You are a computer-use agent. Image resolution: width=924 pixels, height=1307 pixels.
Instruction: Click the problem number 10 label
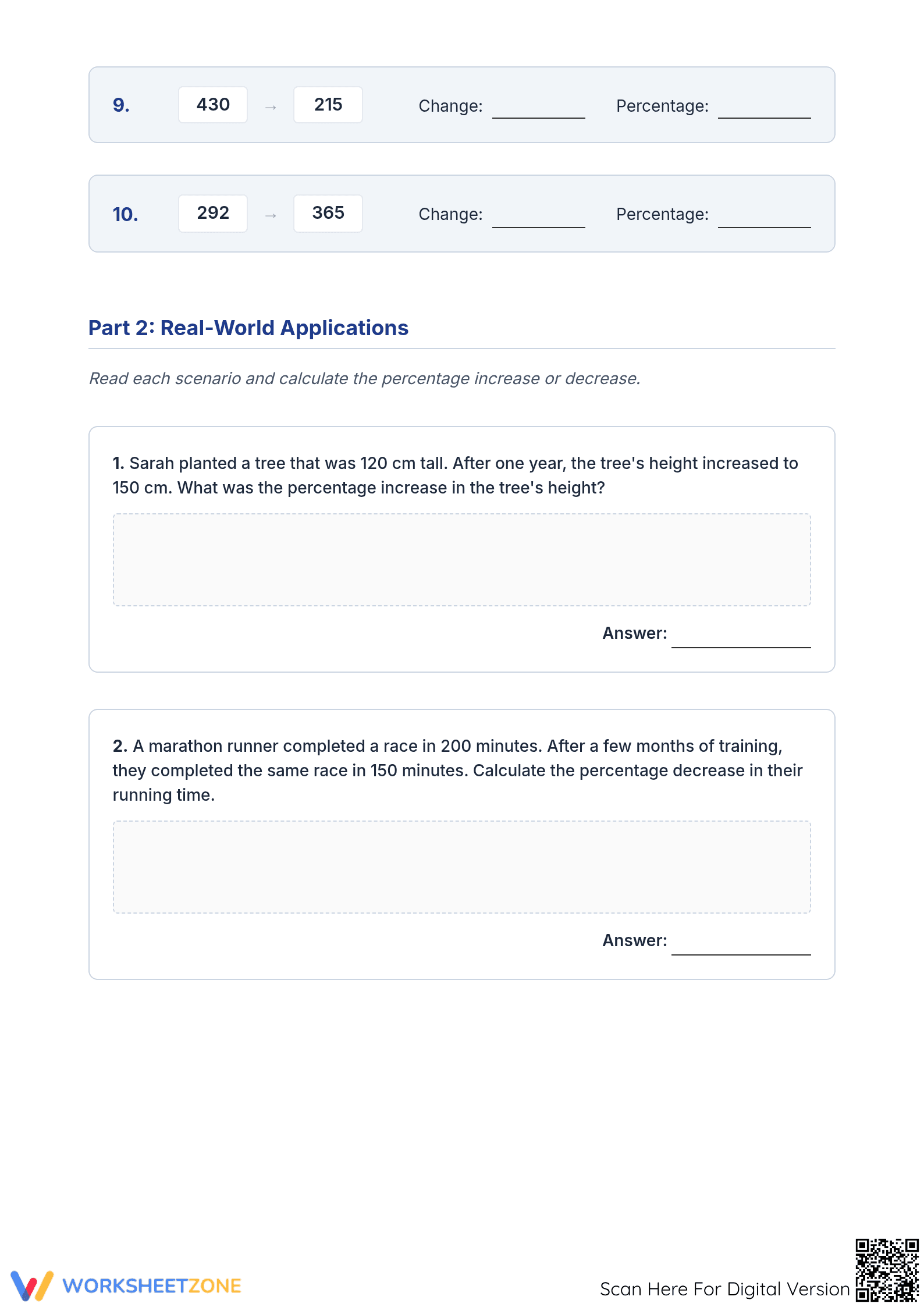click(x=125, y=214)
